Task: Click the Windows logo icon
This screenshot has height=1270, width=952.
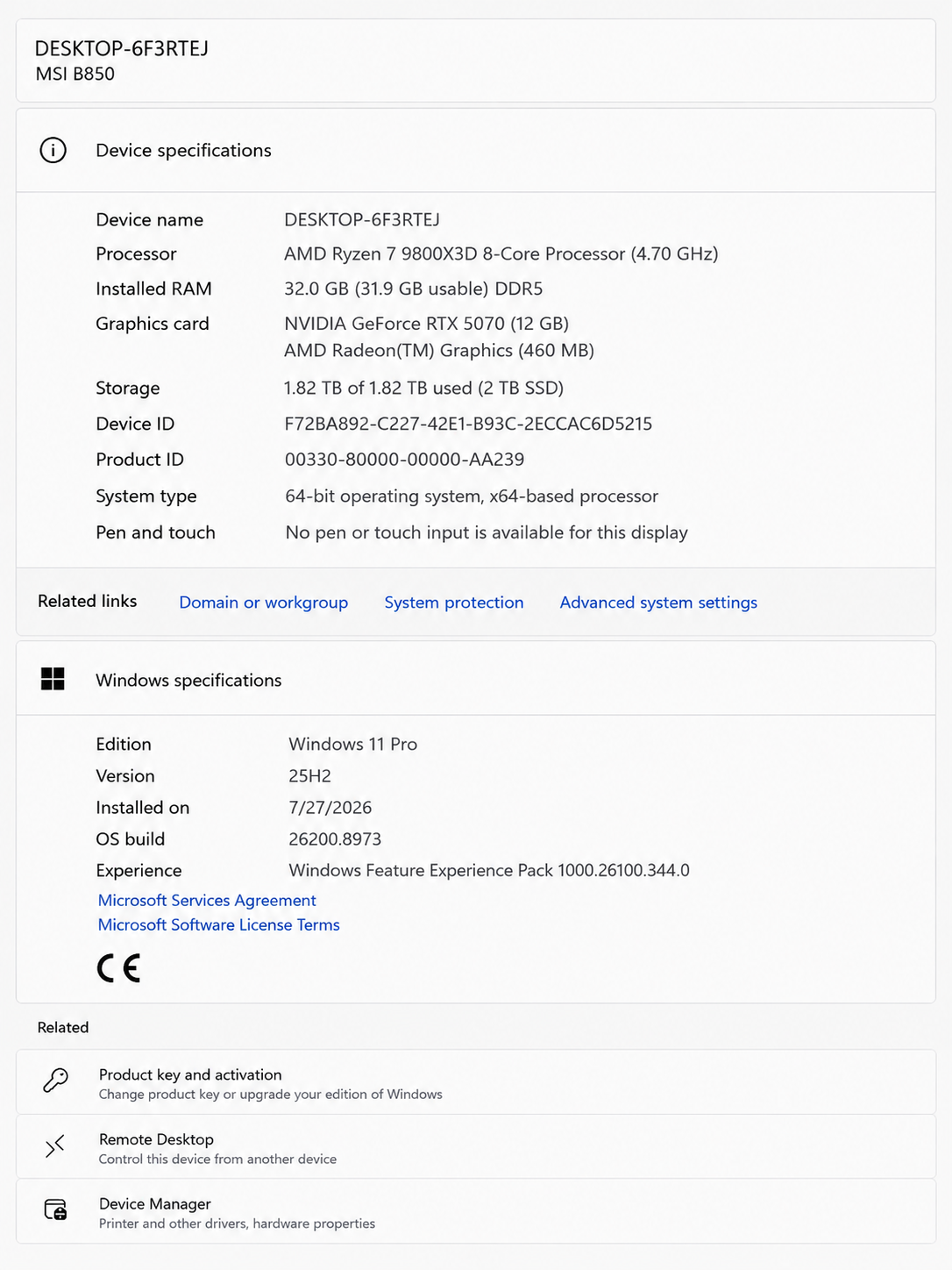Action: pyautogui.click(x=53, y=679)
